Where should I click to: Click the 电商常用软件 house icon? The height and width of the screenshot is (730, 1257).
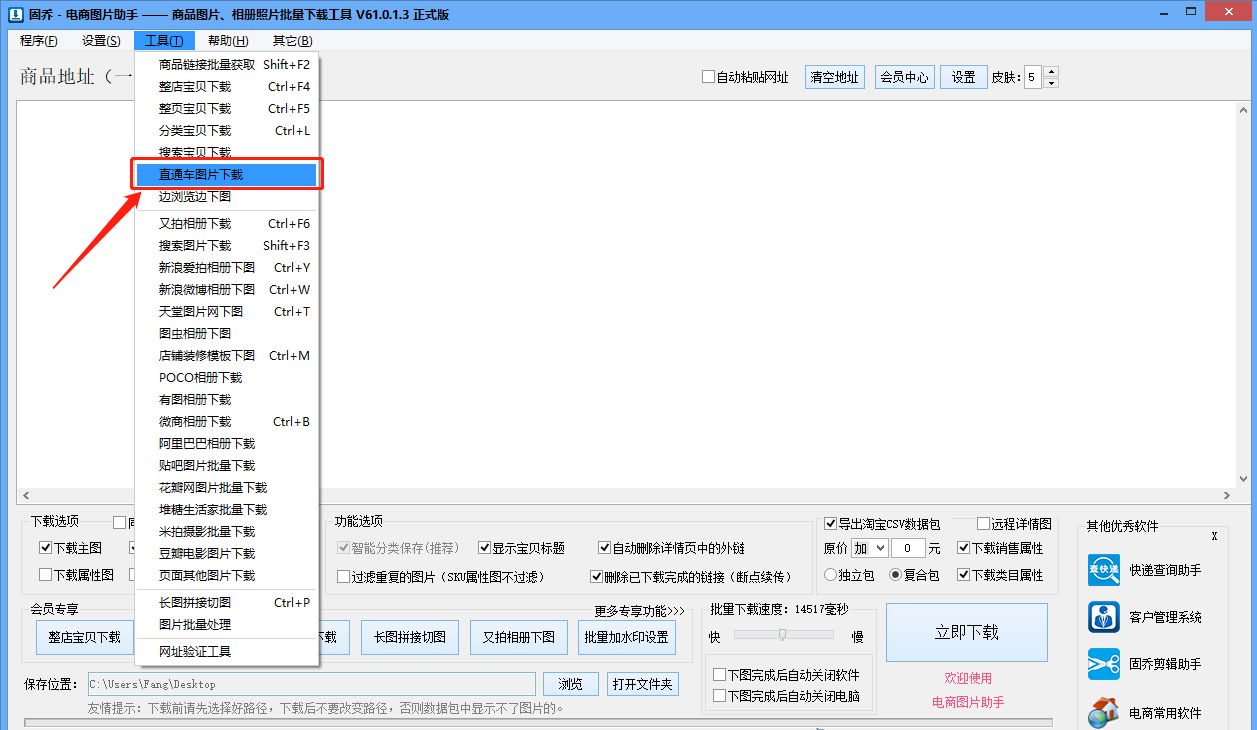click(x=1102, y=710)
